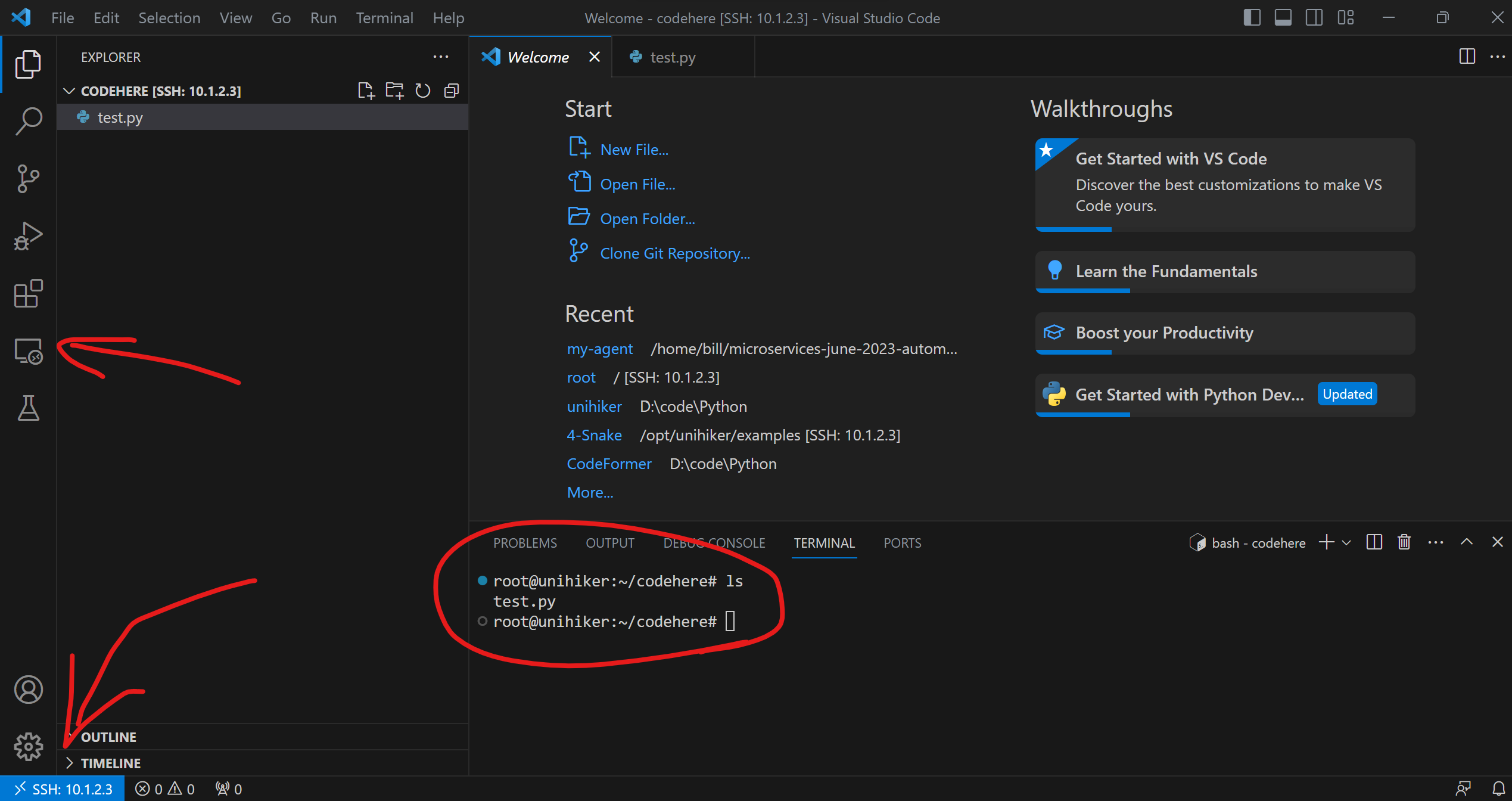1512x801 pixels.
Task: Click the SSH: 10.1.2.3 remote indicator
Action: coord(63,789)
